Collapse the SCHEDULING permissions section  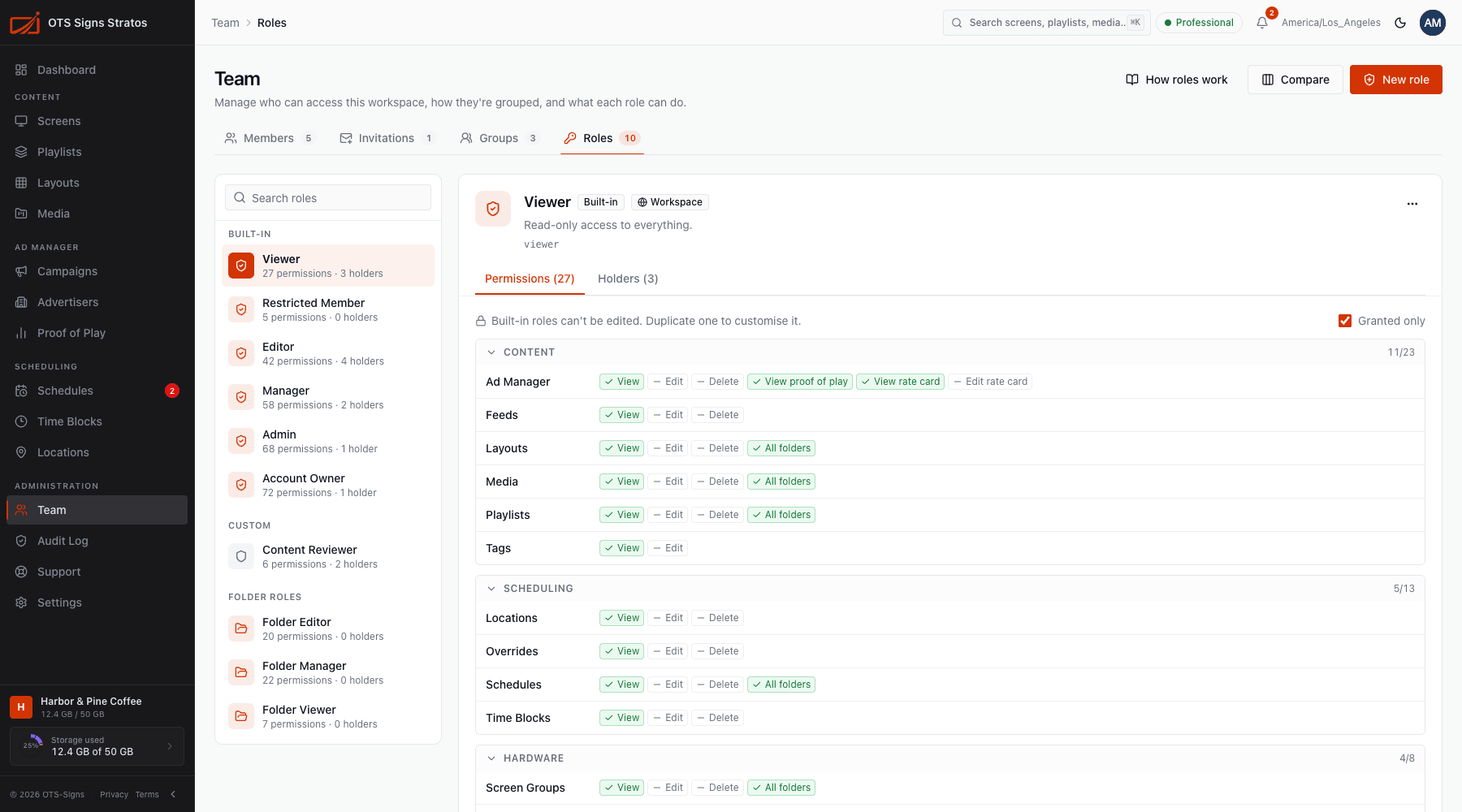point(491,589)
